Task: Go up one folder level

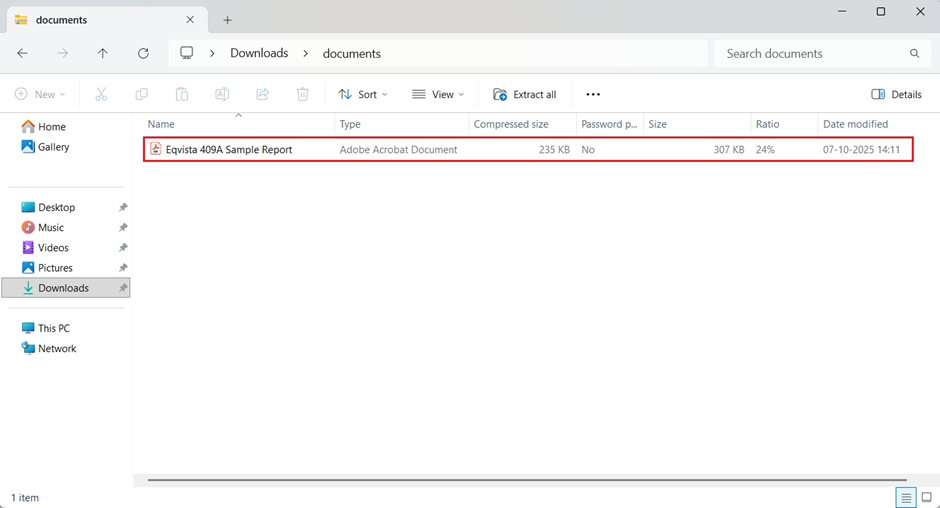Action: [x=102, y=53]
